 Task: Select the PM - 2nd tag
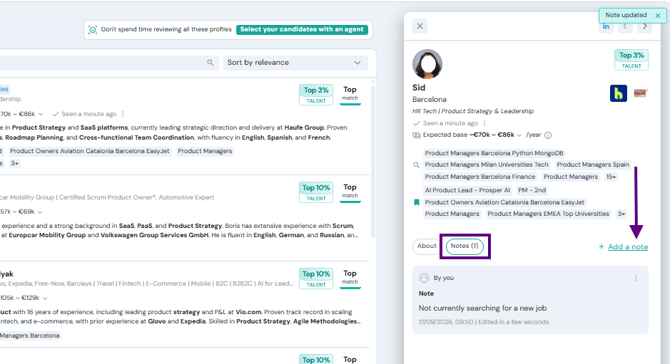(x=532, y=190)
